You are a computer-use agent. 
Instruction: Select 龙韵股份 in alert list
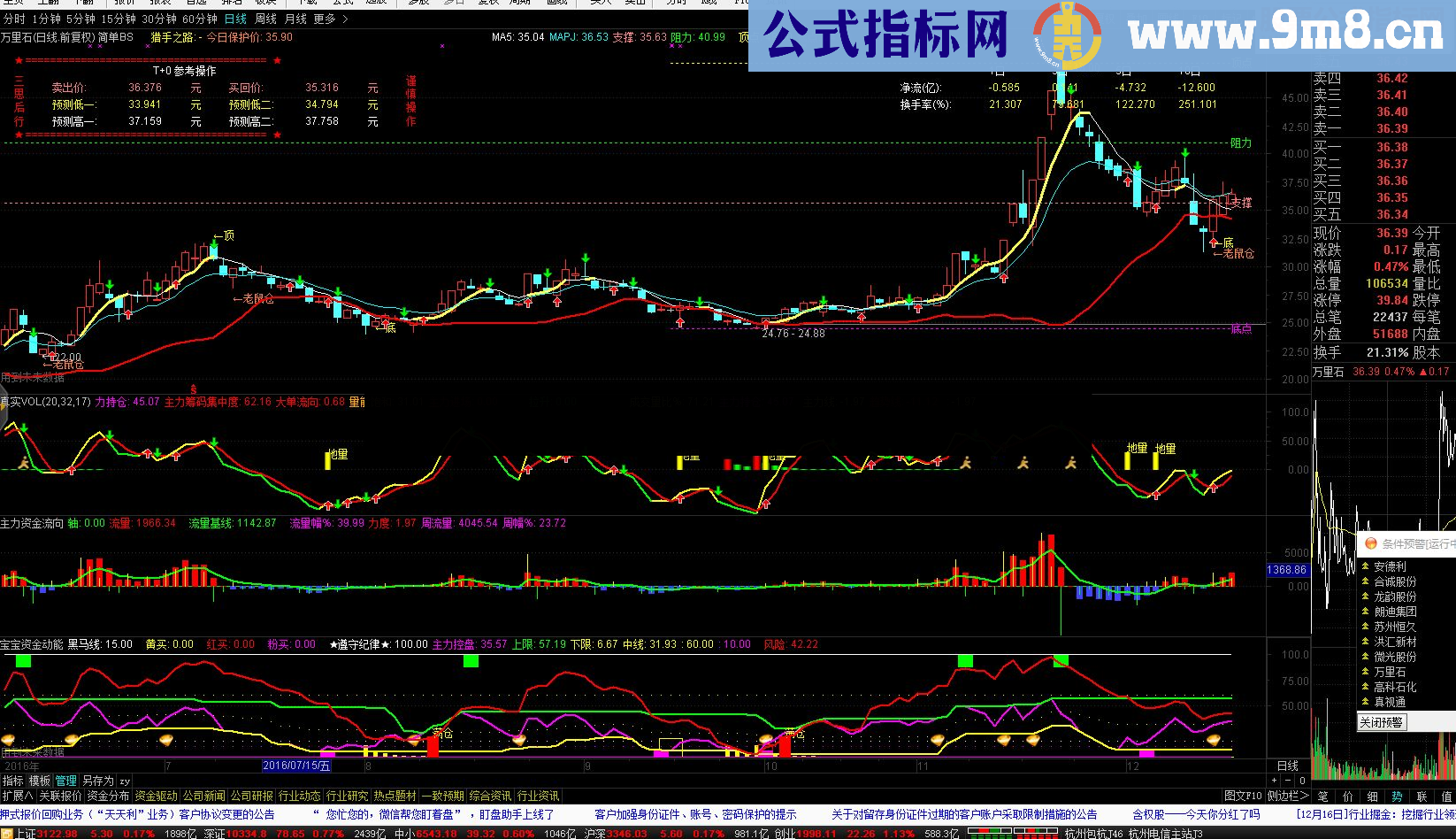pos(1394,597)
